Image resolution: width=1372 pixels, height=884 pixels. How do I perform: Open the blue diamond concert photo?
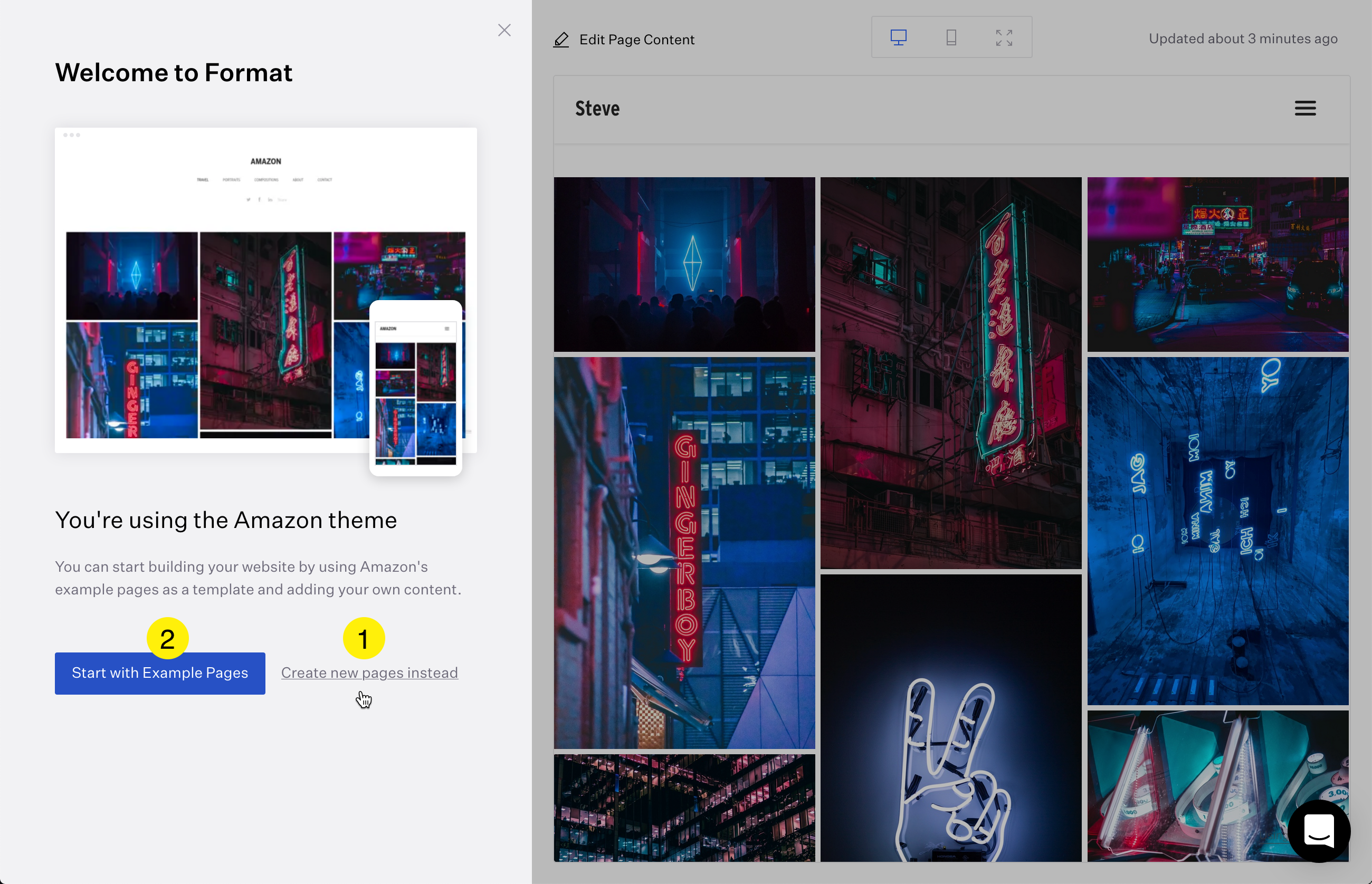click(x=684, y=264)
